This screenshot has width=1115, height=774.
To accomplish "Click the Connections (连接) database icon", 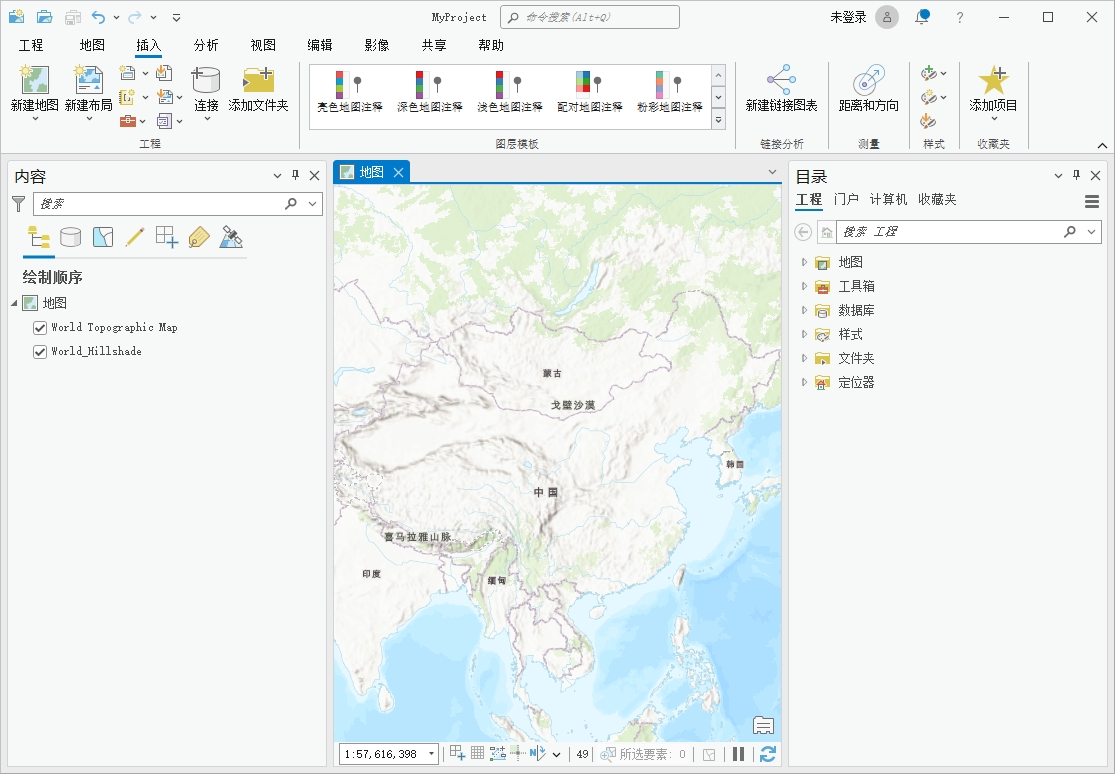I will (x=206, y=80).
